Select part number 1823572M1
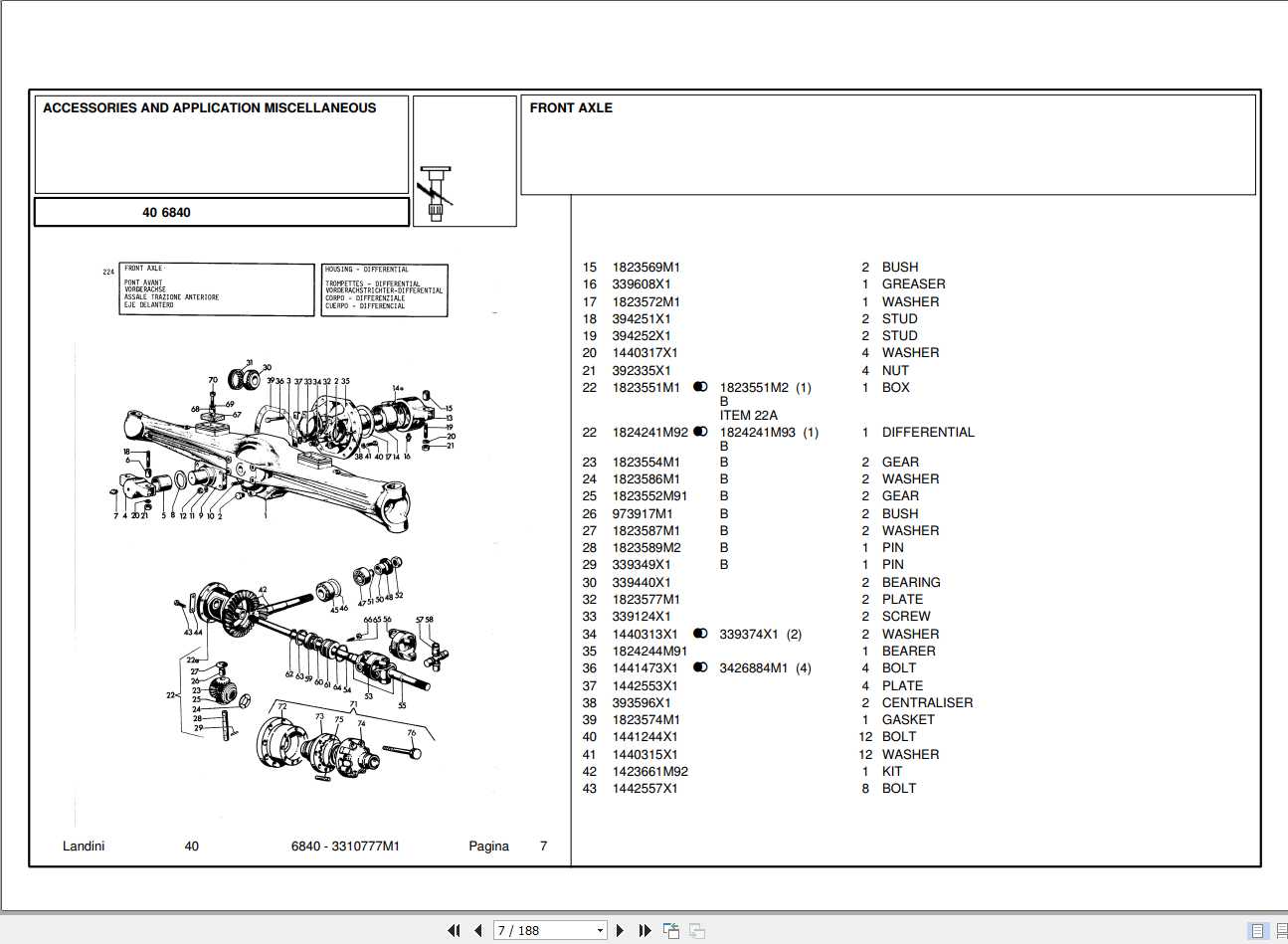 coord(646,301)
